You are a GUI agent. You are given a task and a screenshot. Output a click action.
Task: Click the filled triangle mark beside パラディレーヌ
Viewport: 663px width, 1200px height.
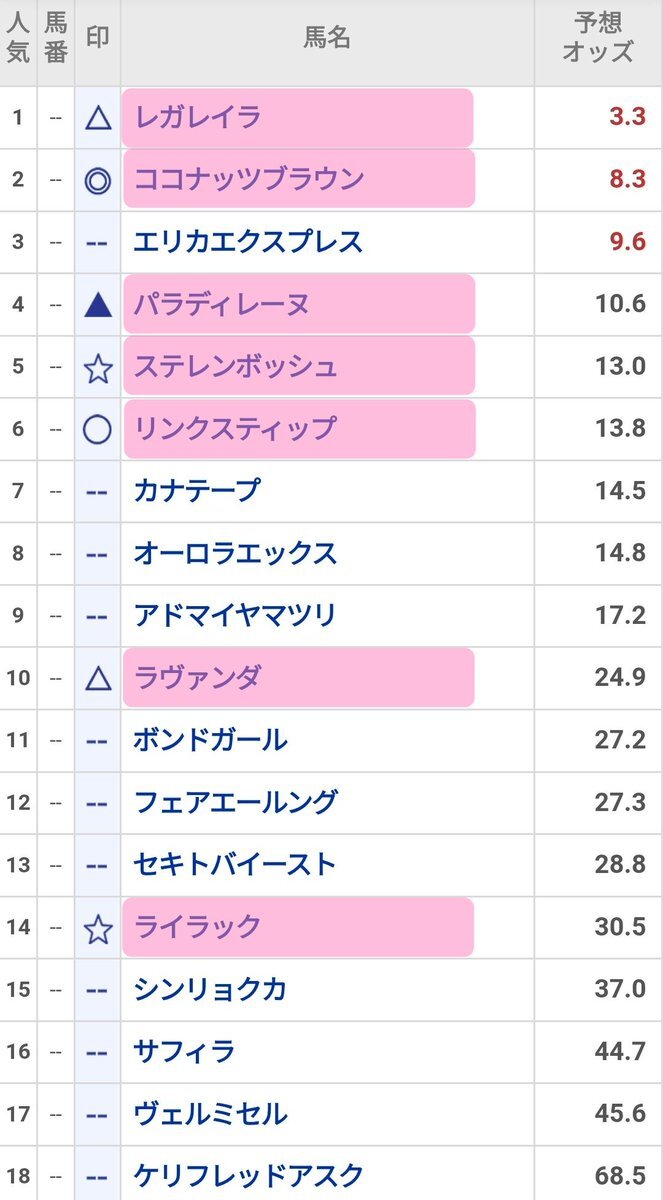97,305
